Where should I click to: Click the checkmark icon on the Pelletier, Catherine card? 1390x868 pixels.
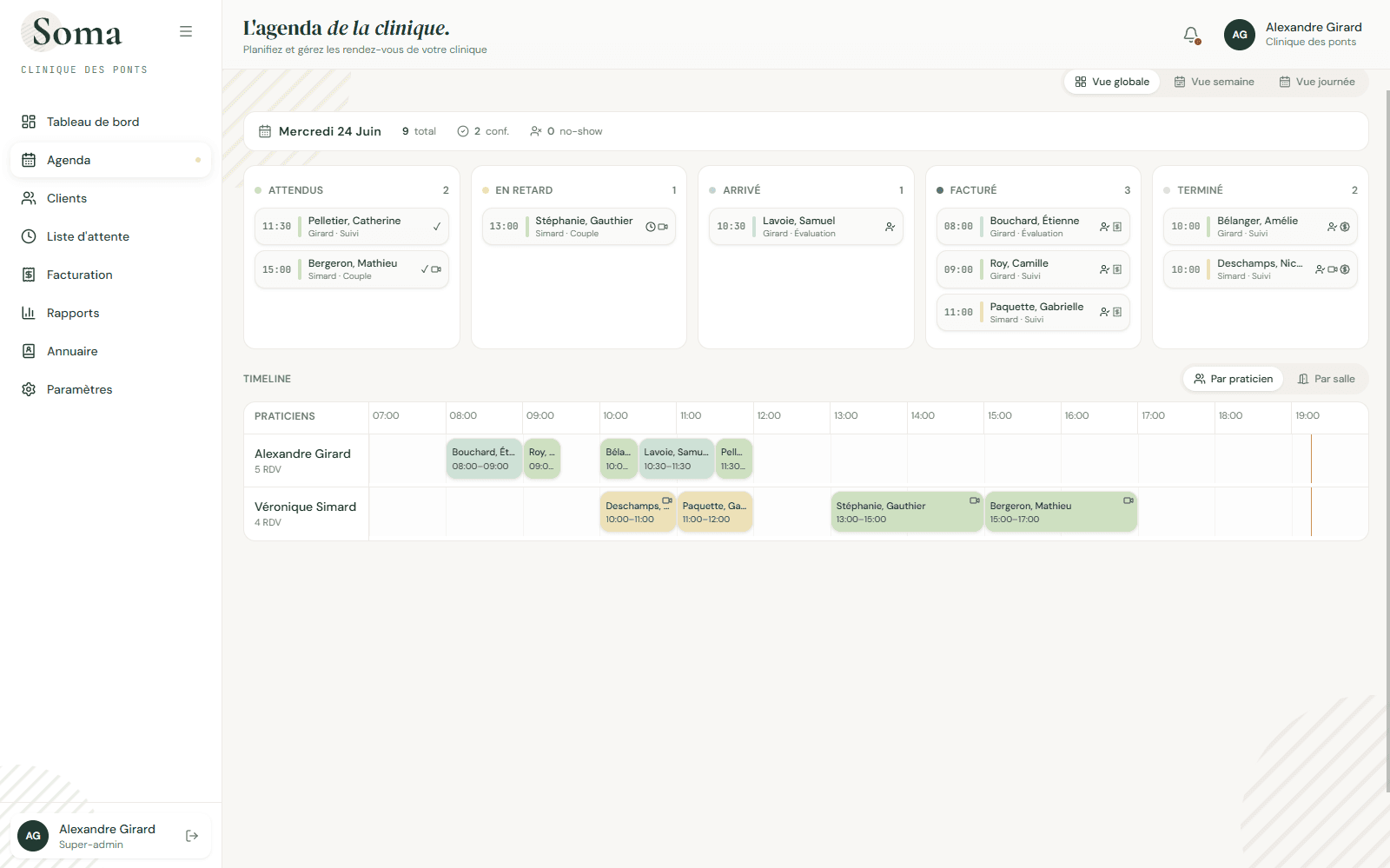tap(436, 227)
